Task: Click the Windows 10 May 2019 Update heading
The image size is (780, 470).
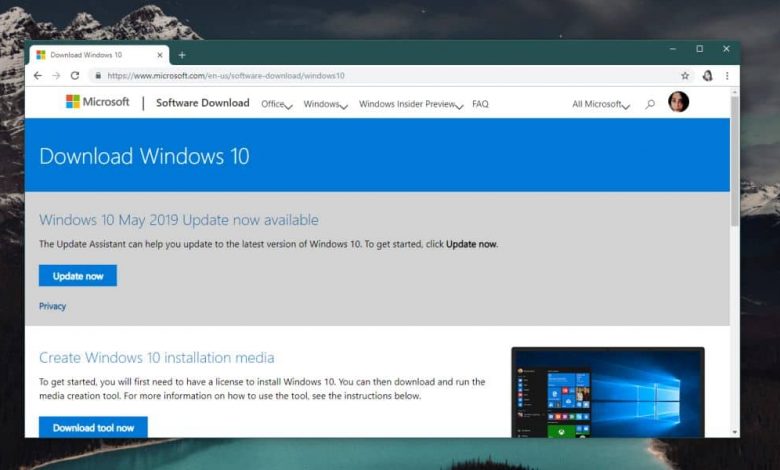Action: pyautogui.click(x=179, y=220)
